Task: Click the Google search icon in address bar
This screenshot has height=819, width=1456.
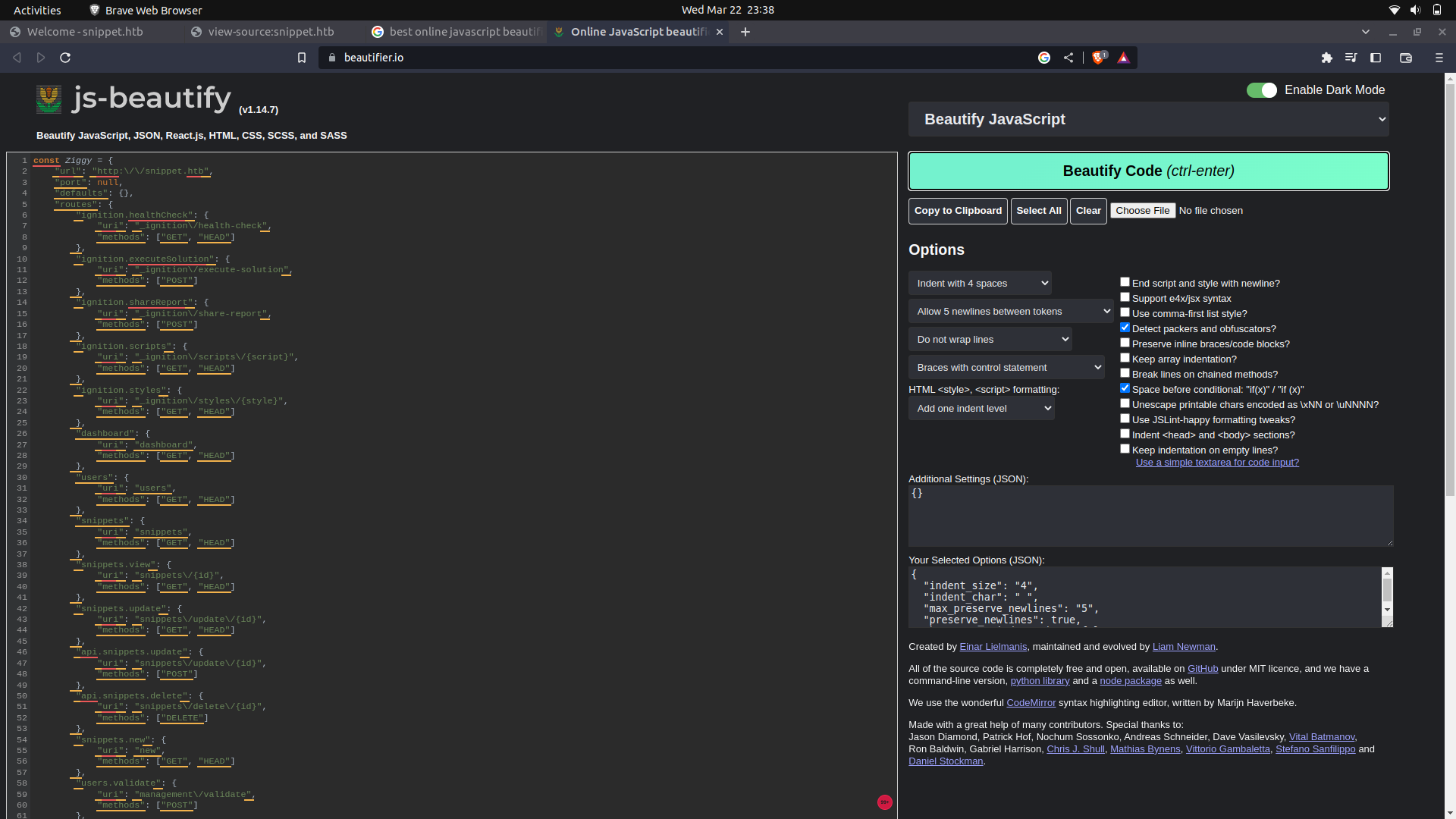Action: point(1045,57)
